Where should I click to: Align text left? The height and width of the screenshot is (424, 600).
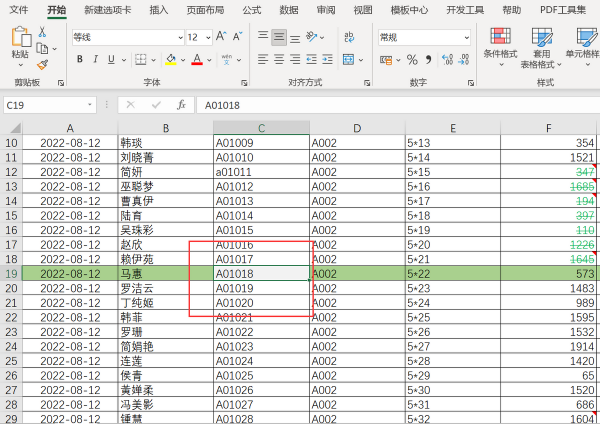pyautogui.click(x=263, y=59)
